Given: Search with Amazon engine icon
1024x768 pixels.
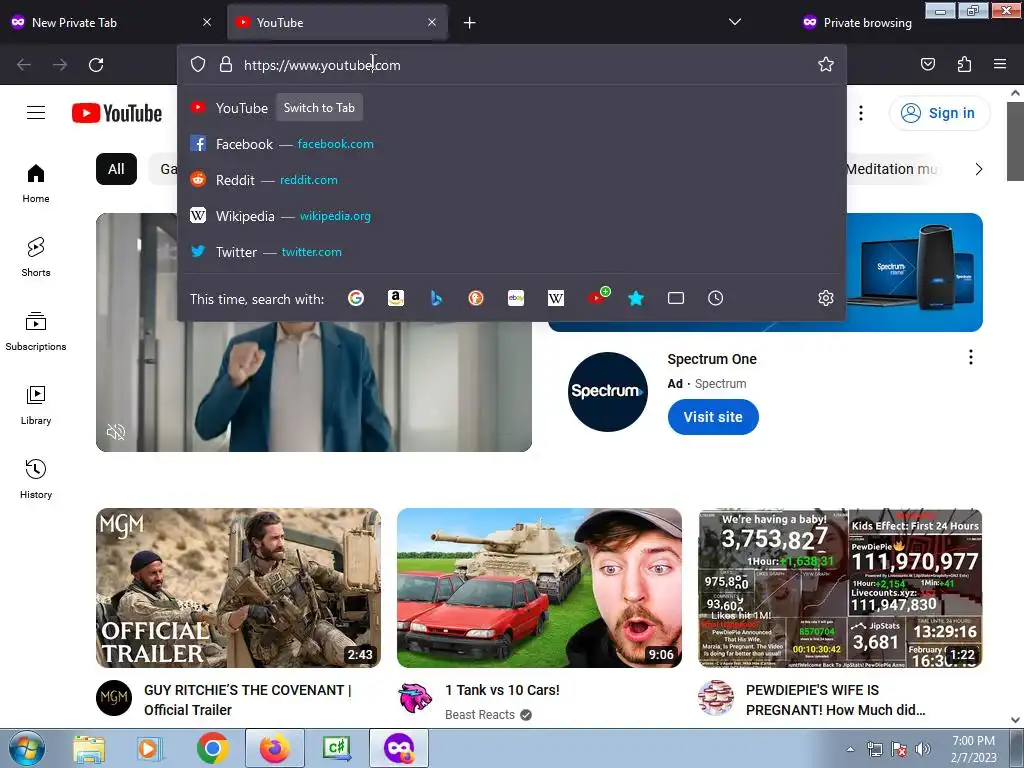Looking at the screenshot, I should coord(396,298).
